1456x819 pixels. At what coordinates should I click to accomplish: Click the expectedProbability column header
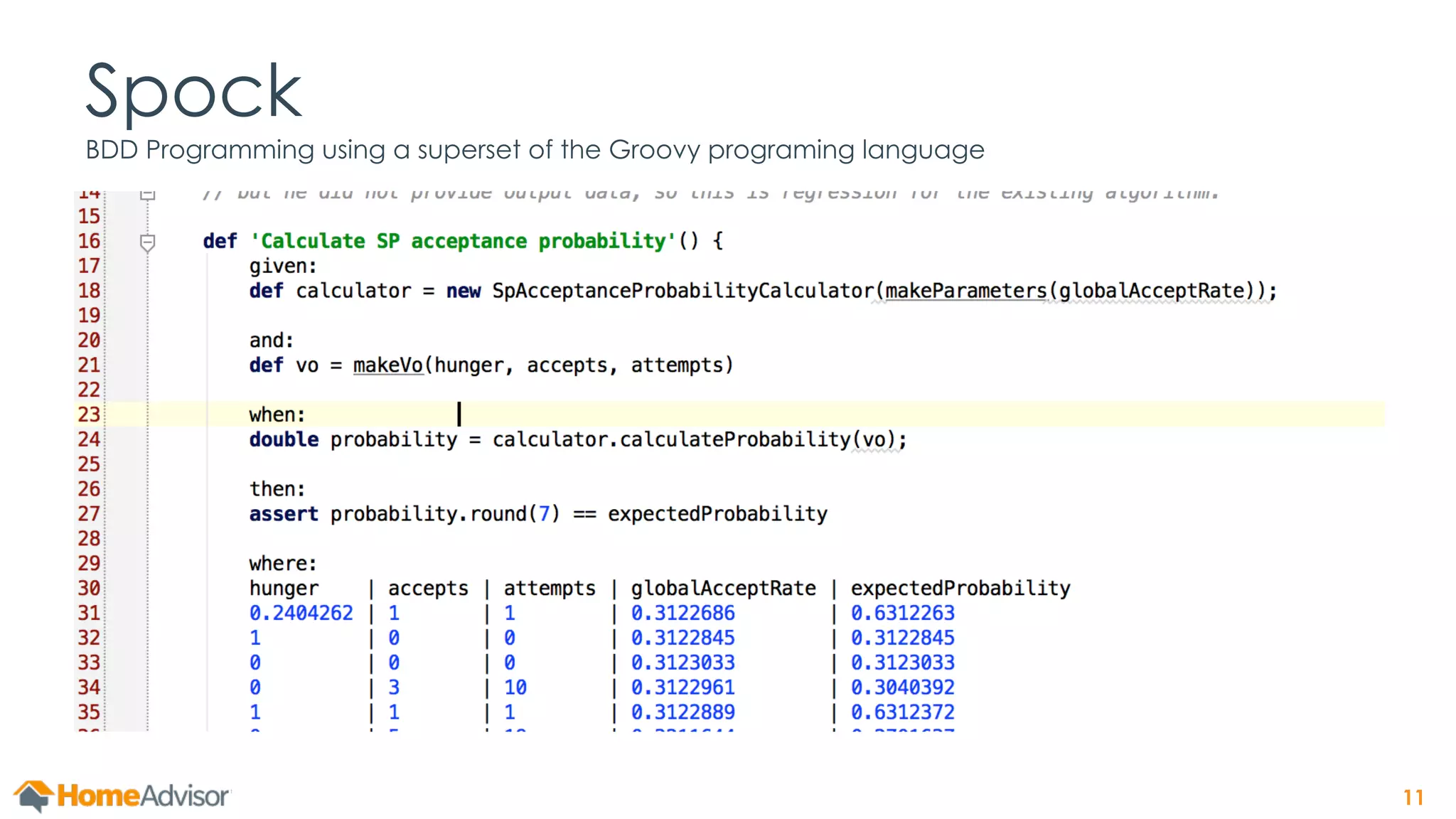(960, 589)
